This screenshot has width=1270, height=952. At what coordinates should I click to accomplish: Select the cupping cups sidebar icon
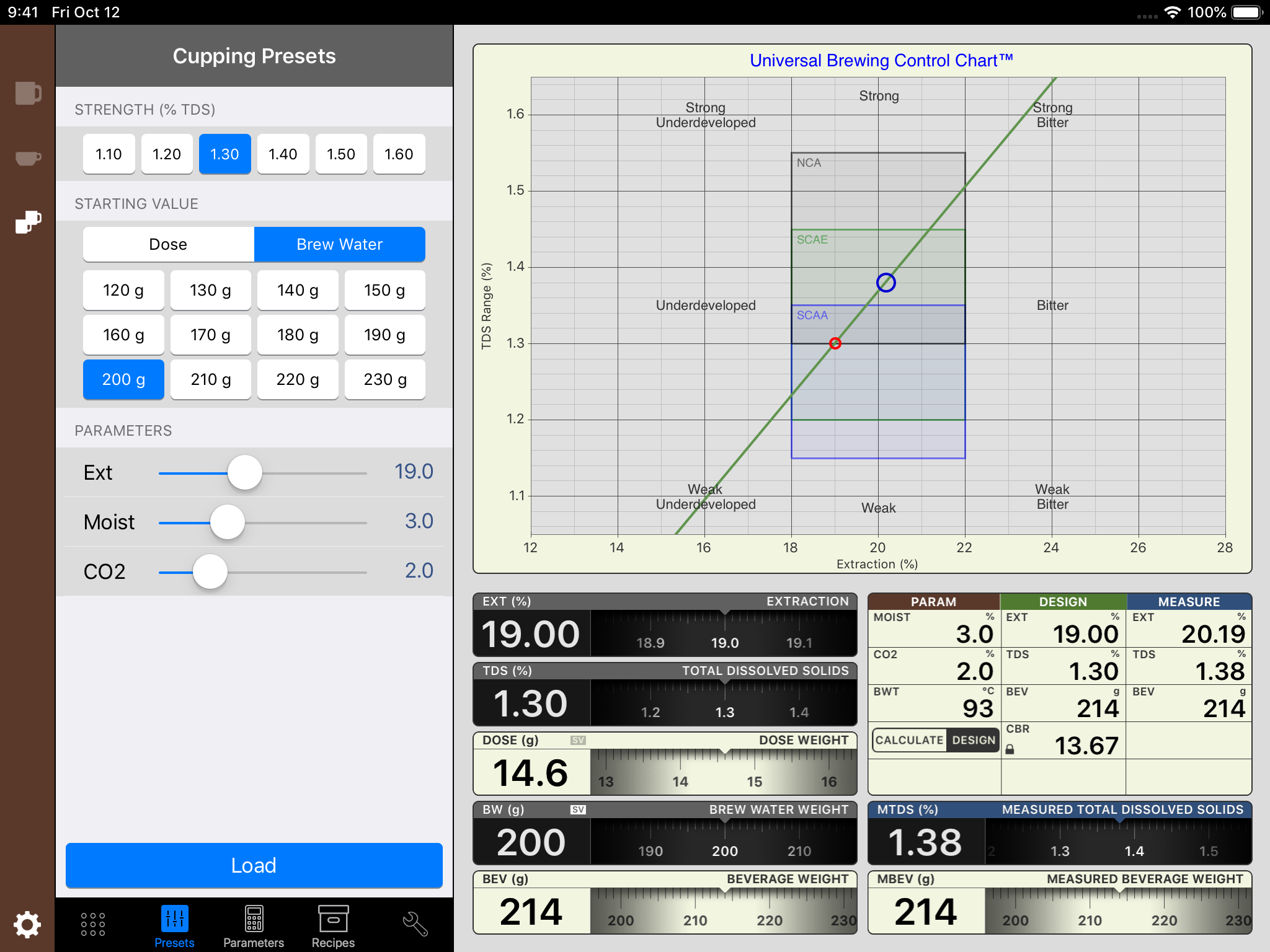[x=28, y=221]
